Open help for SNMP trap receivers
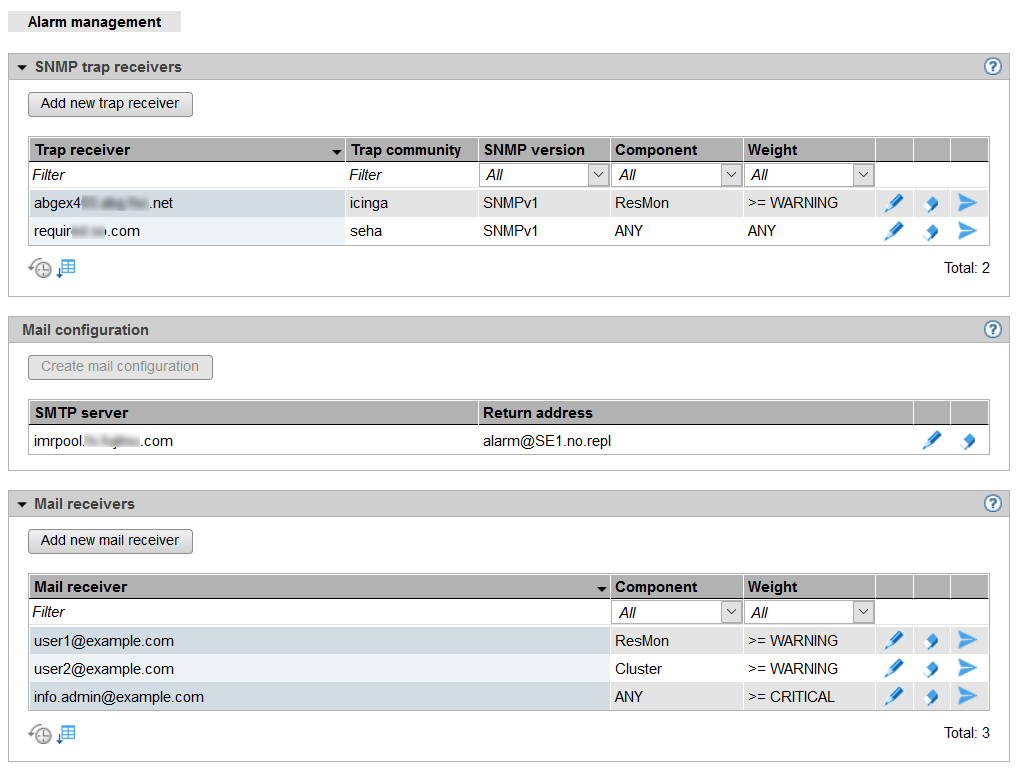This screenshot has width=1017, height=770. [x=992, y=67]
